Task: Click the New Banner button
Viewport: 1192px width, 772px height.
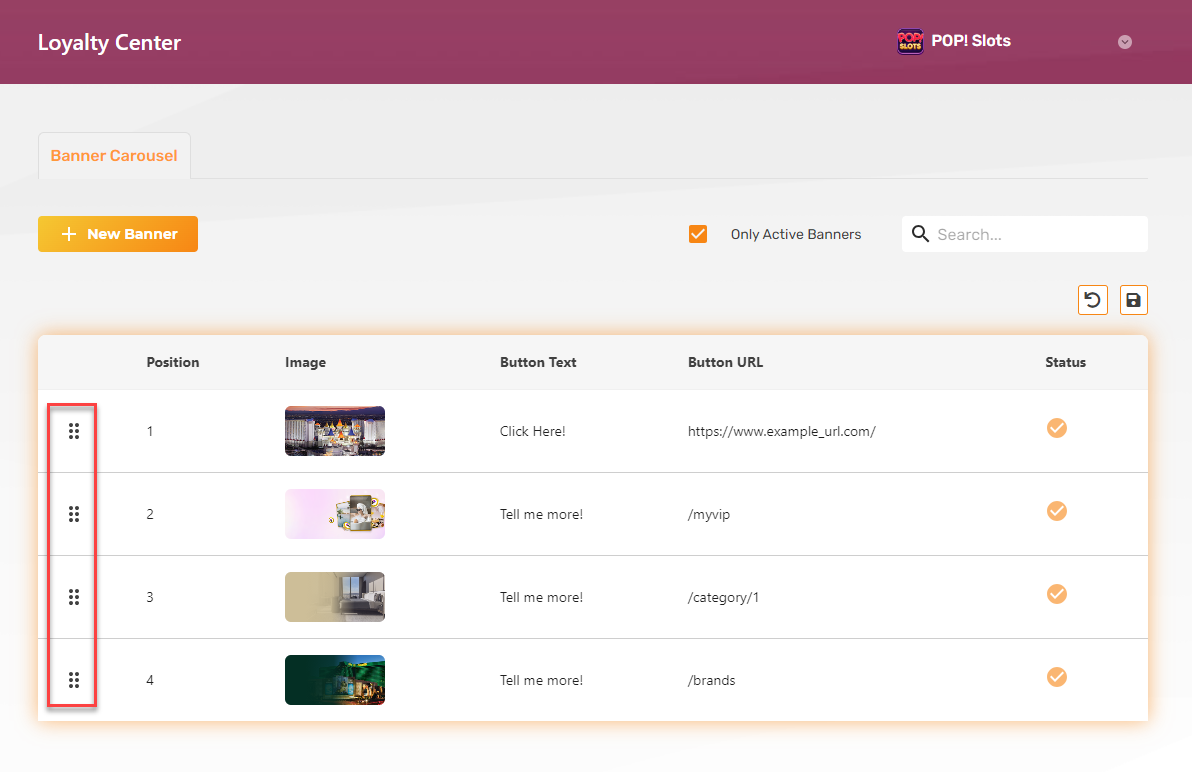Action: [x=118, y=234]
